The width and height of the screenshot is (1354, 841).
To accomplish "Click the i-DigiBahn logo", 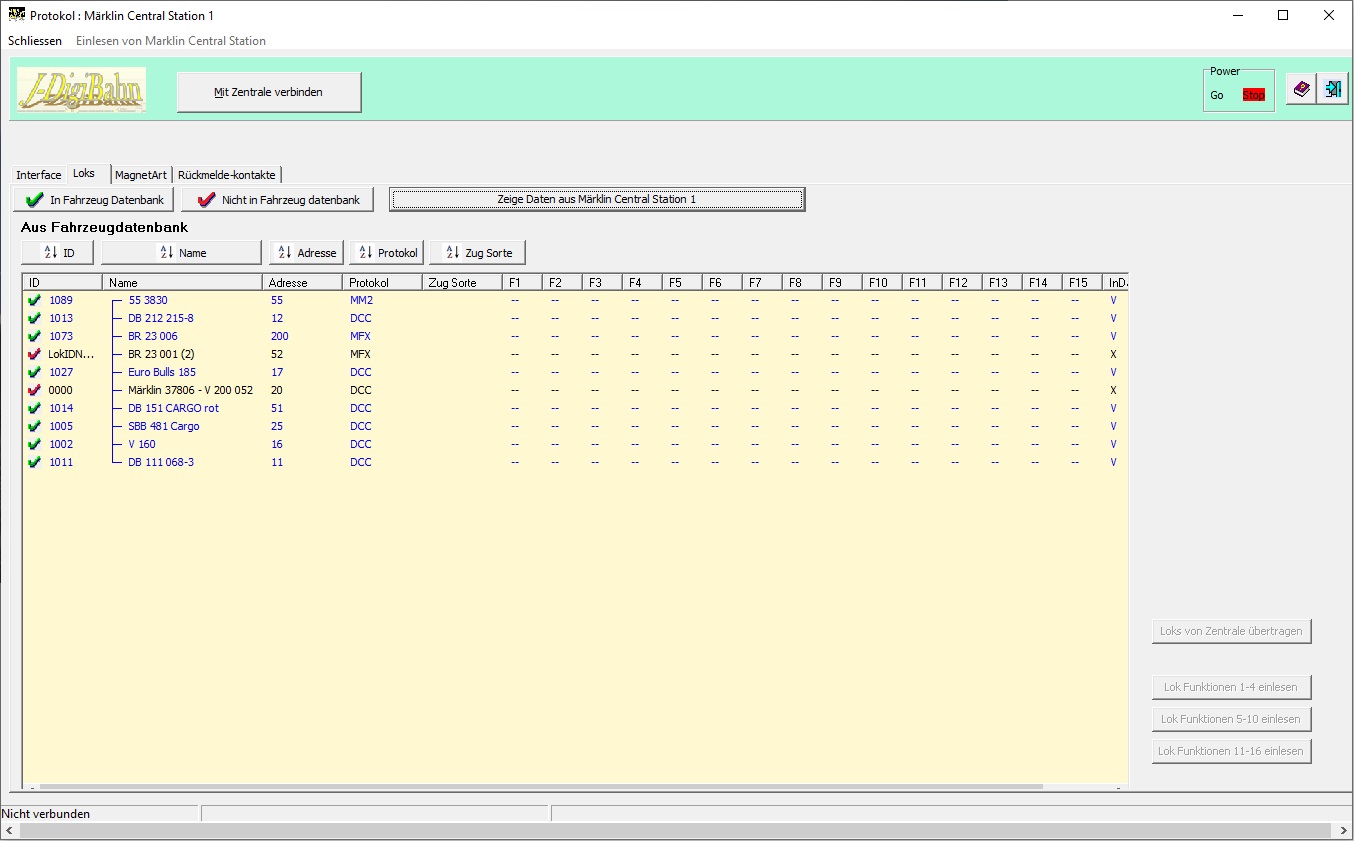I will tap(81, 90).
